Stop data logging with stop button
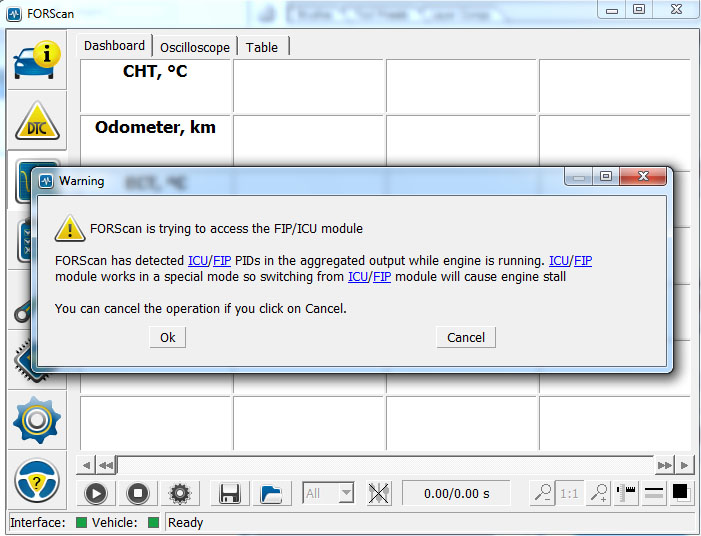701x536 pixels. click(137, 493)
